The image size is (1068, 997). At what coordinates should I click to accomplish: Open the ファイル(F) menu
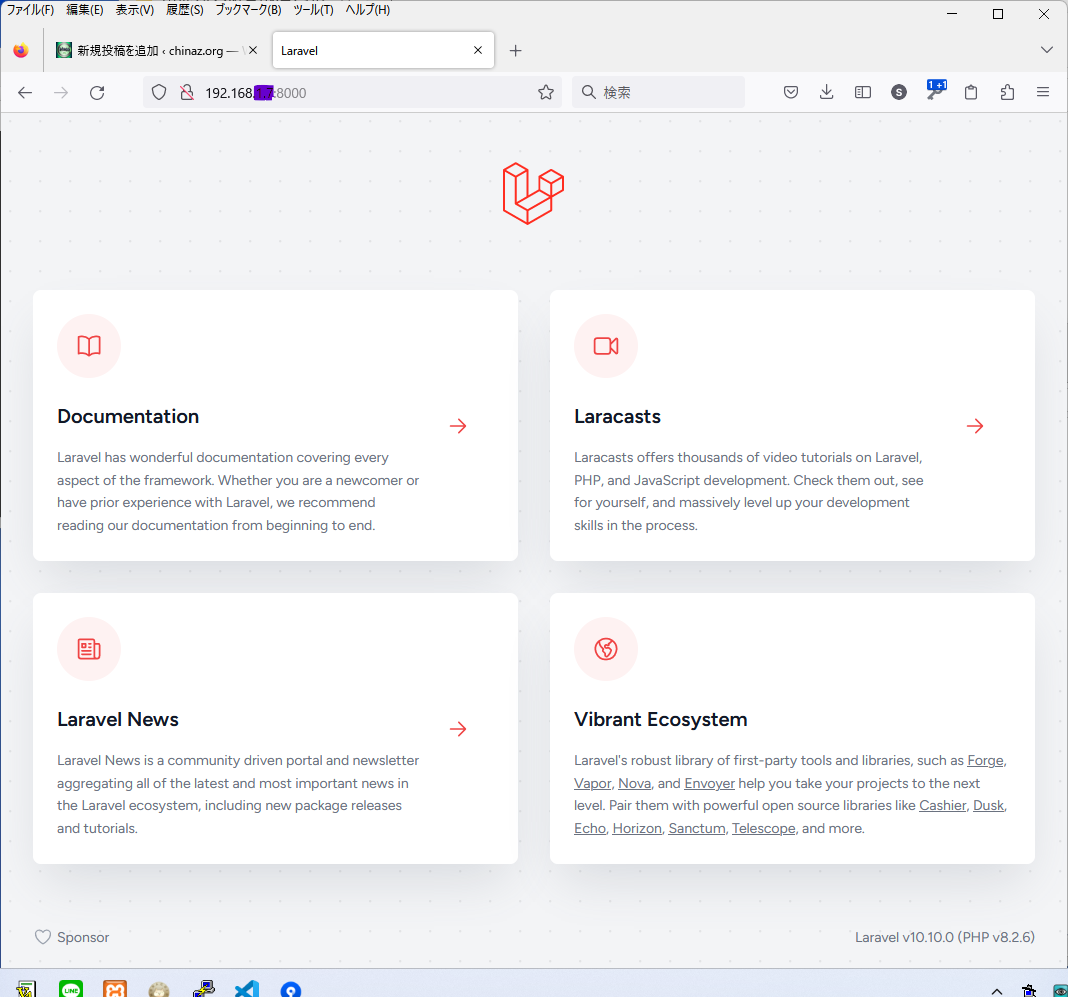pyautogui.click(x=30, y=10)
